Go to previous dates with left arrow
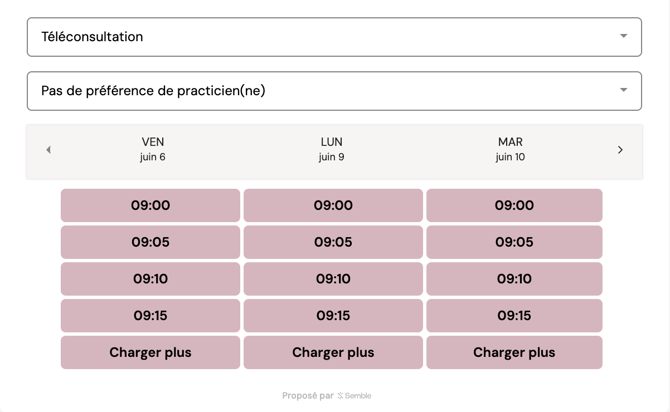This screenshot has width=670, height=412. (x=48, y=150)
